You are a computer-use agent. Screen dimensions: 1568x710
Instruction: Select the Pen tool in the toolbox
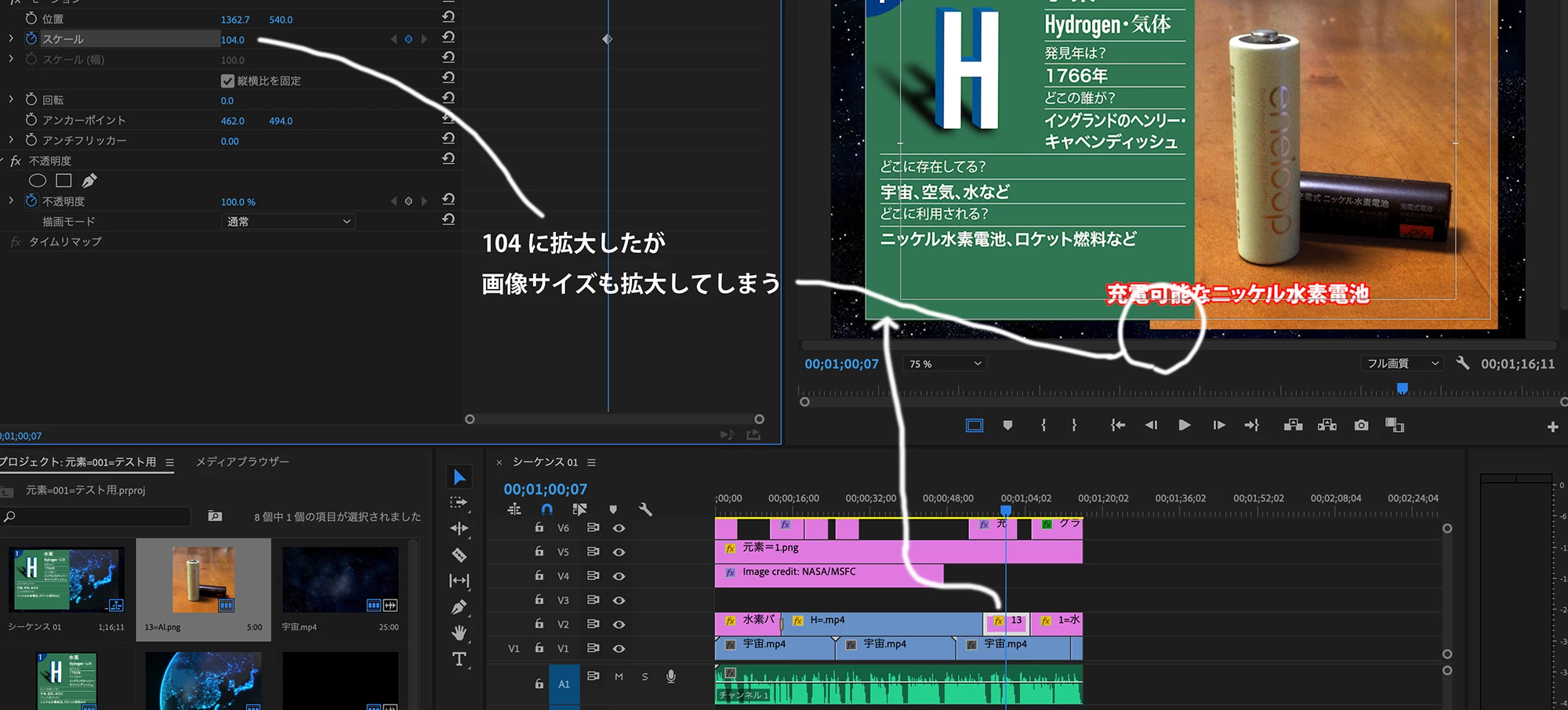[x=459, y=607]
